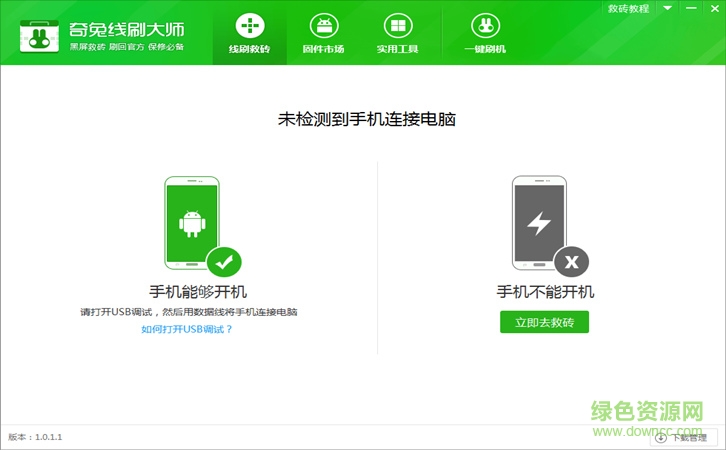
Task: Open the 救砖教程 link in title bar
Action: (628, 8)
